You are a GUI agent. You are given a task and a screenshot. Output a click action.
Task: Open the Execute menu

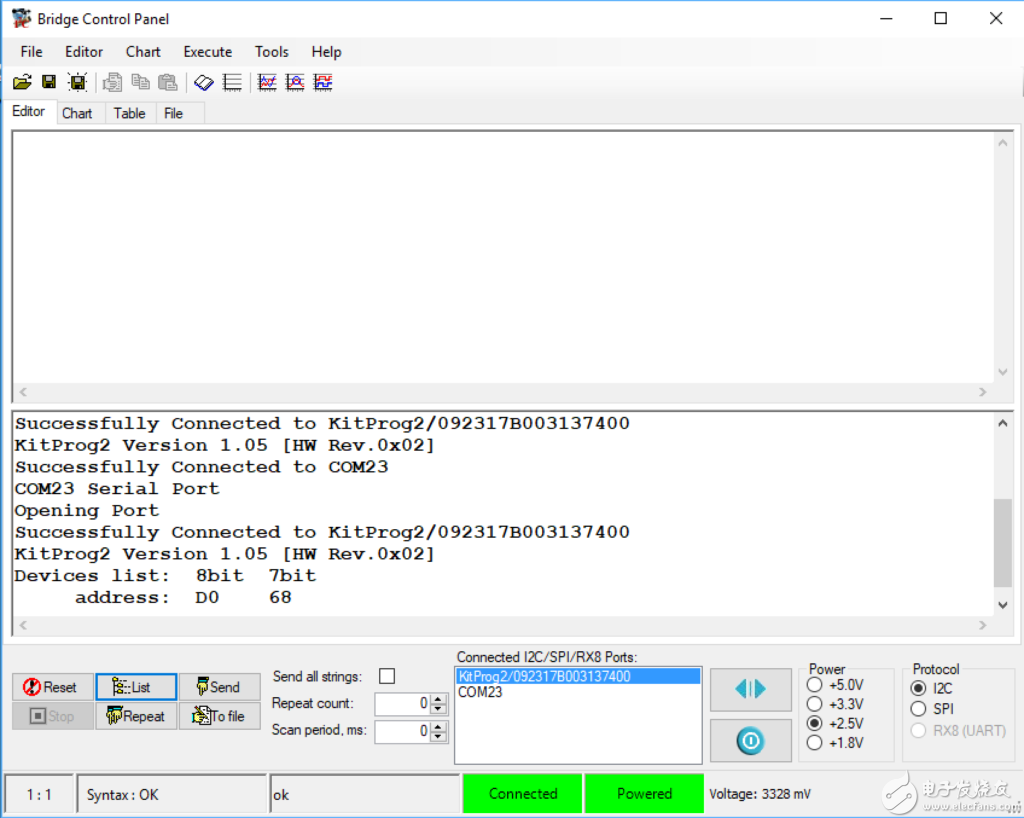208,52
